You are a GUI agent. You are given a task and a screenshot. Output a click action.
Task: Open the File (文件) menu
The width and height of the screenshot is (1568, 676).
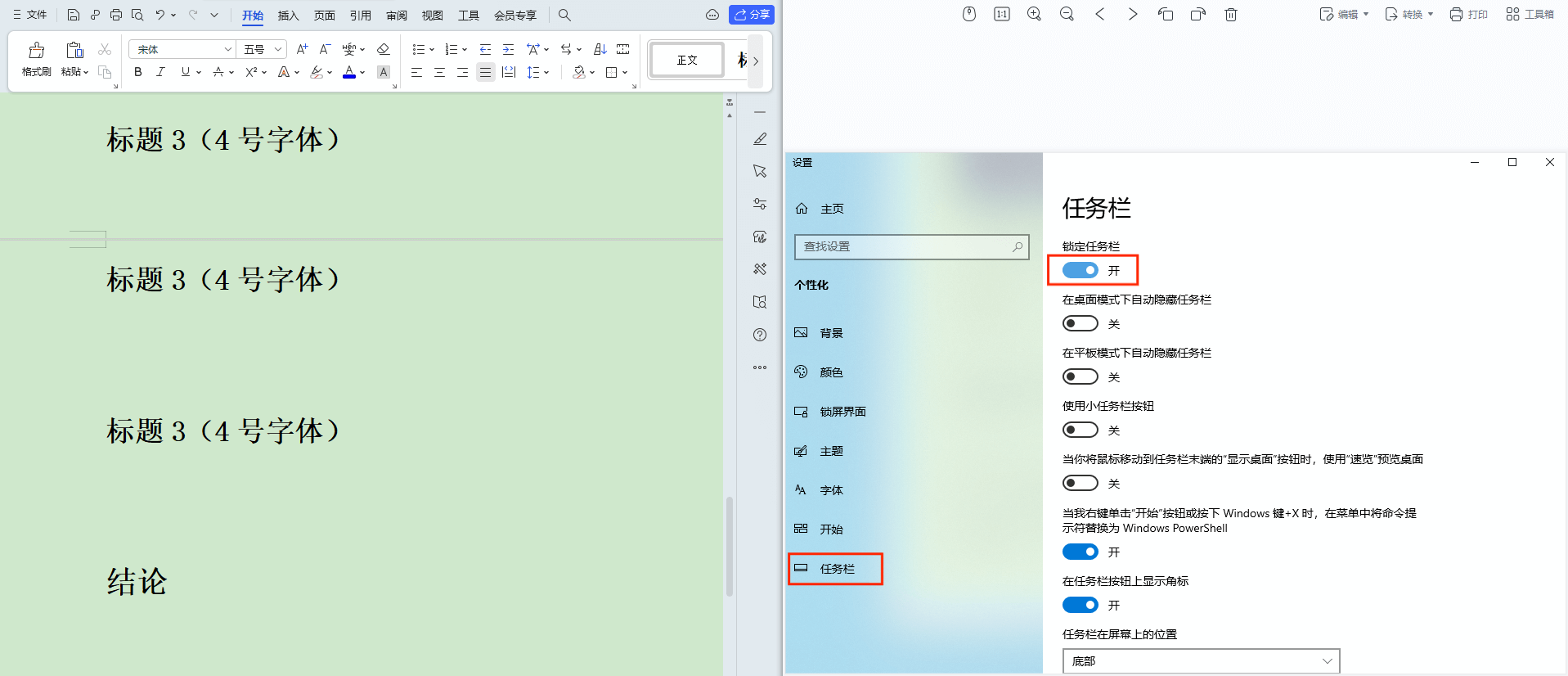pyautogui.click(x=29, y=15)
